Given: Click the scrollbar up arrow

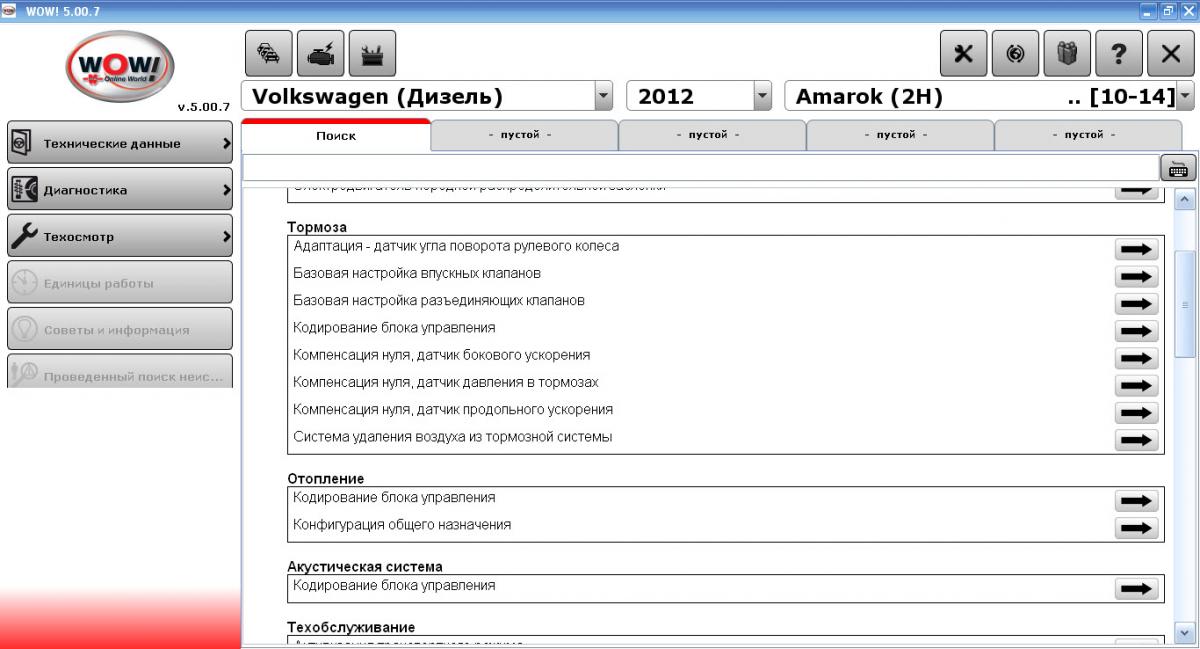Looking at the screenshot, I should [1186, 198].
